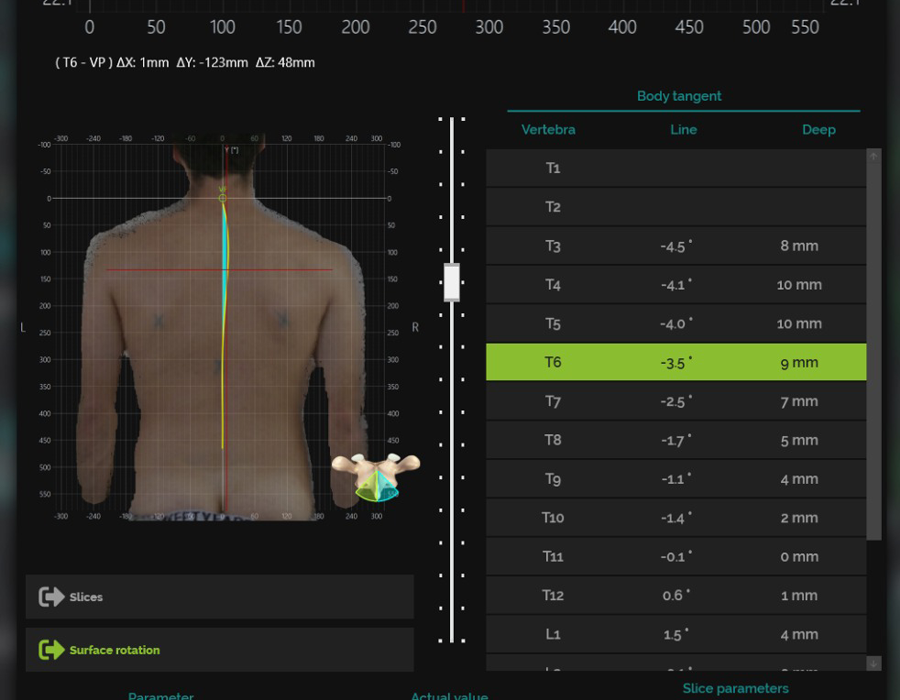The width and height of the screenshot is (900, 700).
Task: Select vertebra T3 row
Action: (675, 246)
